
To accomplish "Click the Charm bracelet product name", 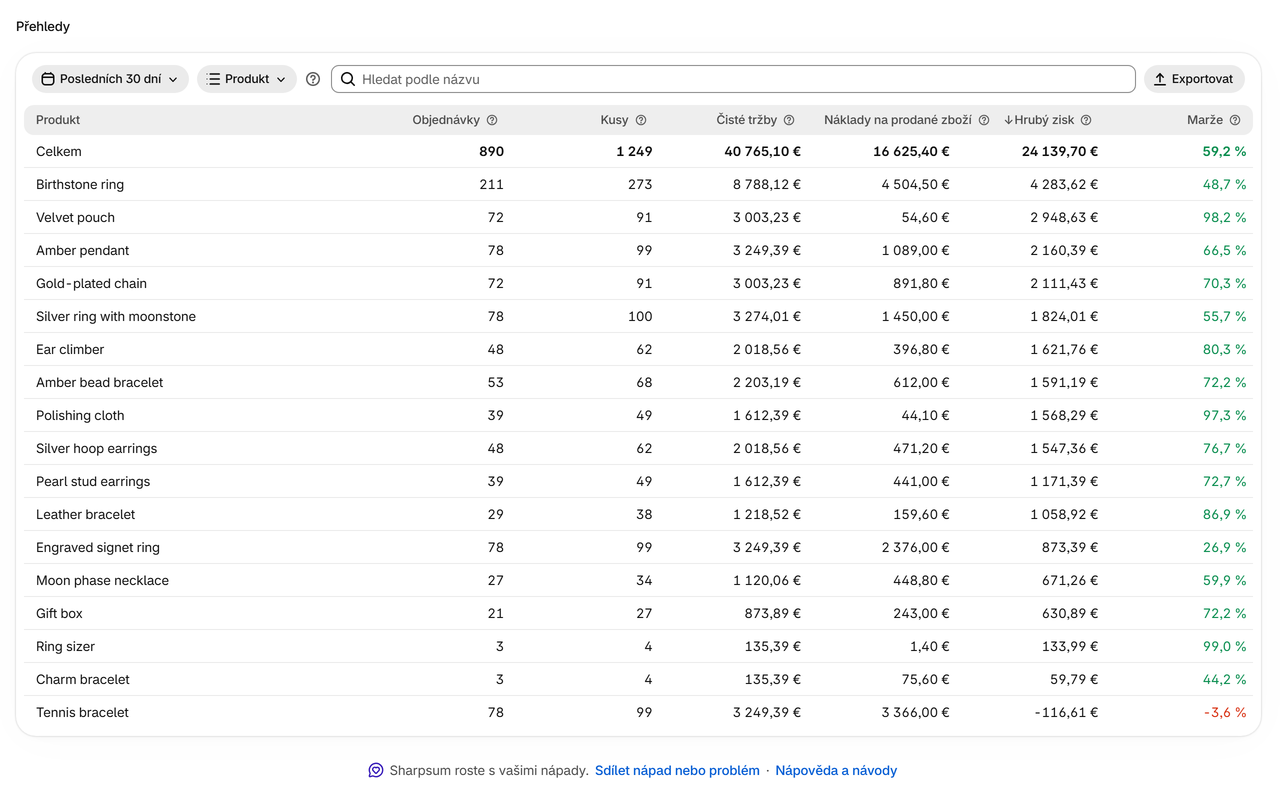I will point(83,680).
